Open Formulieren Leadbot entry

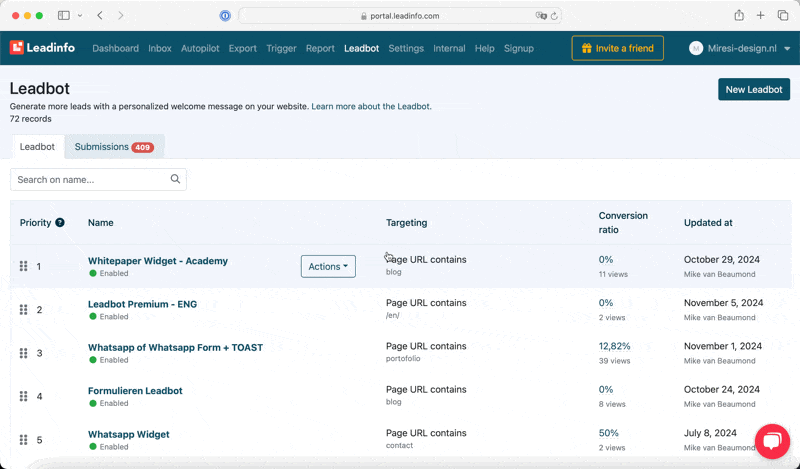click(135, 391)
